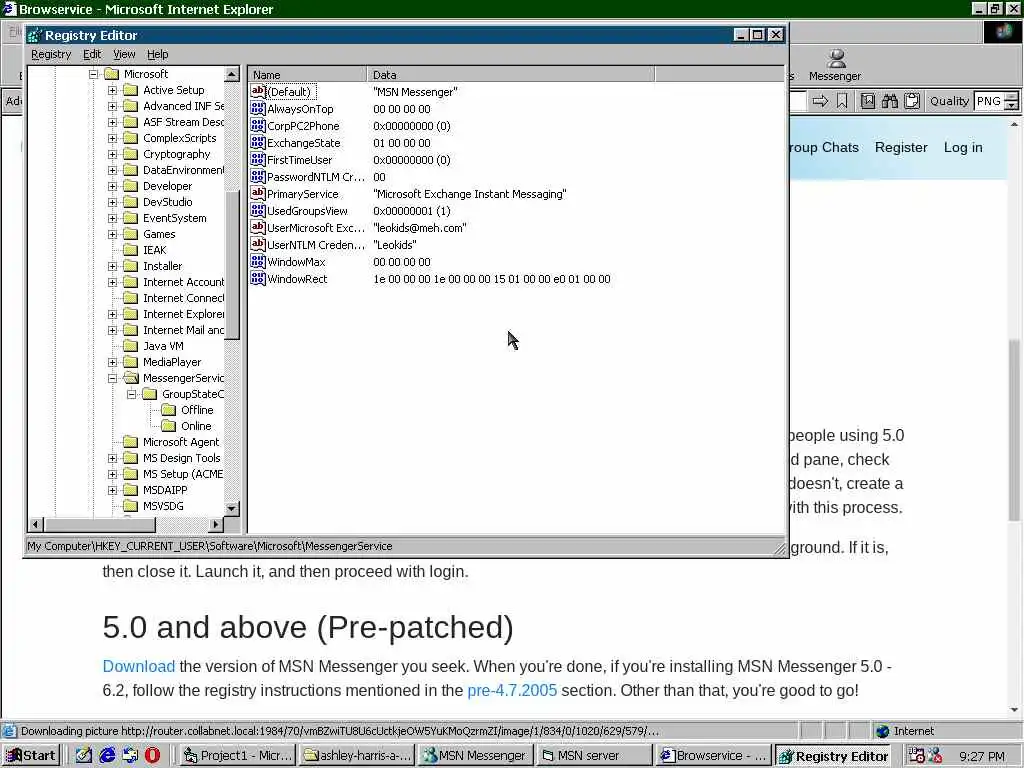Click the go arrow icon in Browservice toolbar
The width and height of the screenshot is (1024, 768).
pos(820,101)
